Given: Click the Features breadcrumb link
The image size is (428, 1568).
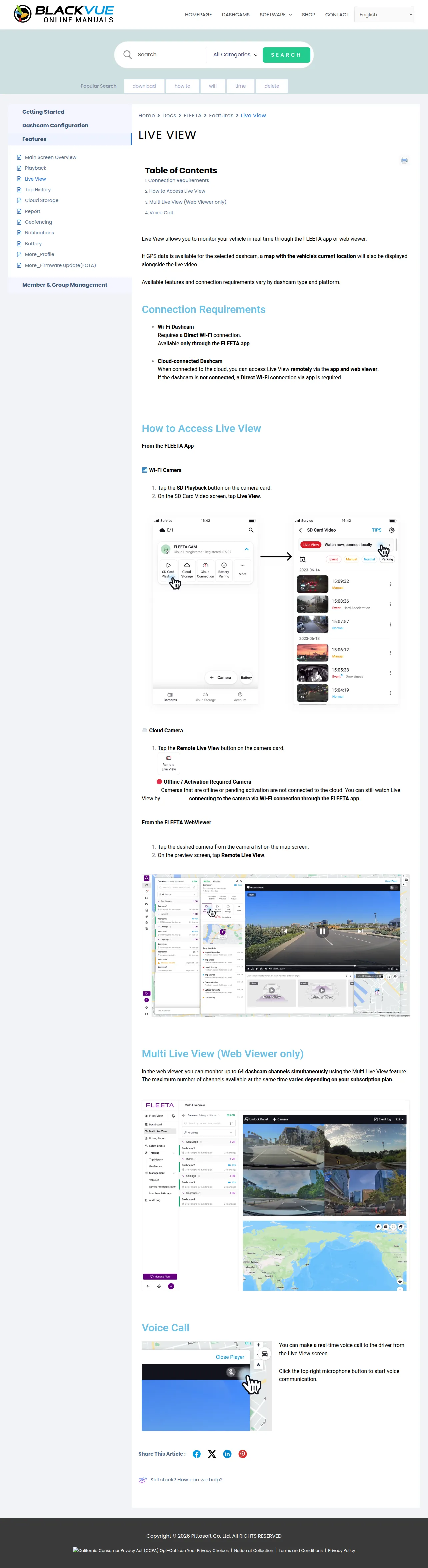Looking at the screenshot, I should pyautogui.click(x=221, y=116).
